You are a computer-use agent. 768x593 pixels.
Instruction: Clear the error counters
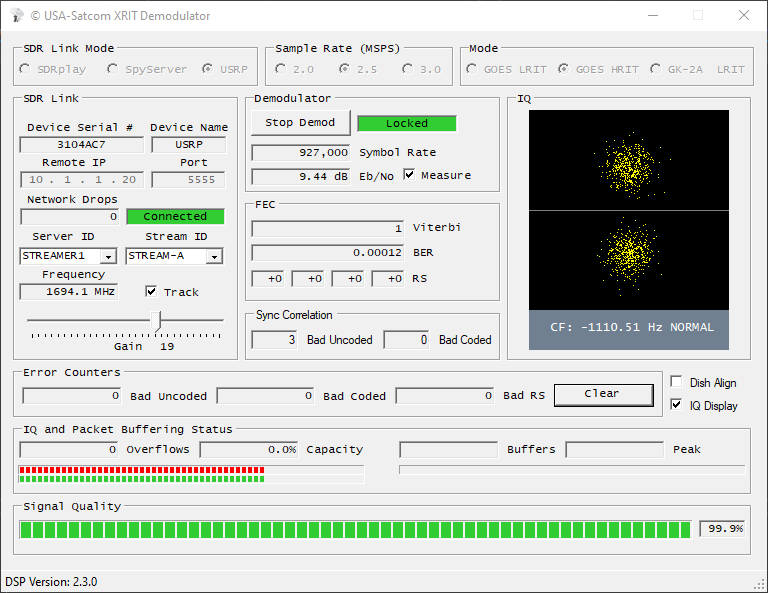pyautogui.click(x=603, y=395)
